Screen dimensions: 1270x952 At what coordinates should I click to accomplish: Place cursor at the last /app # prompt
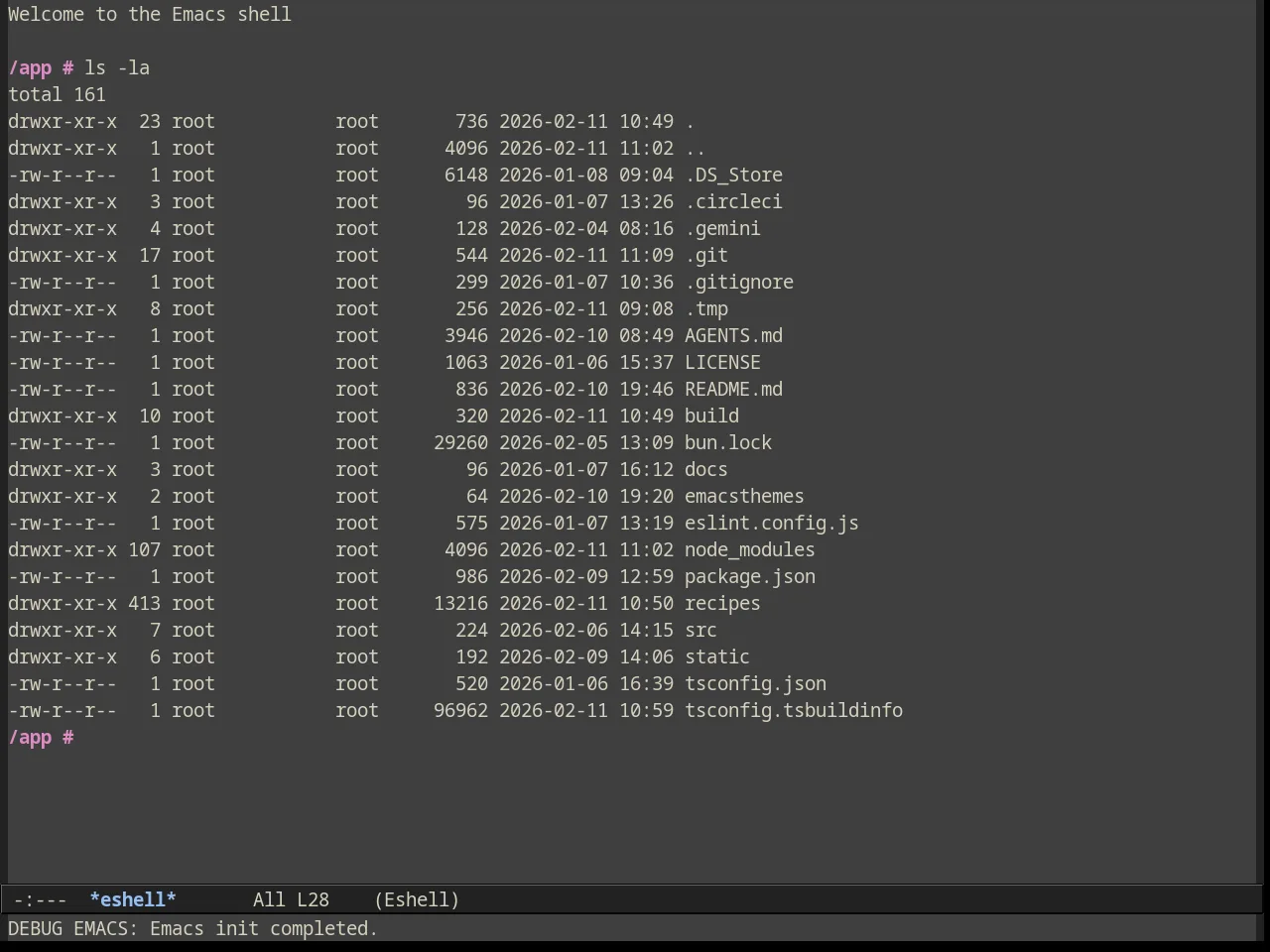[x=41, y=738]
